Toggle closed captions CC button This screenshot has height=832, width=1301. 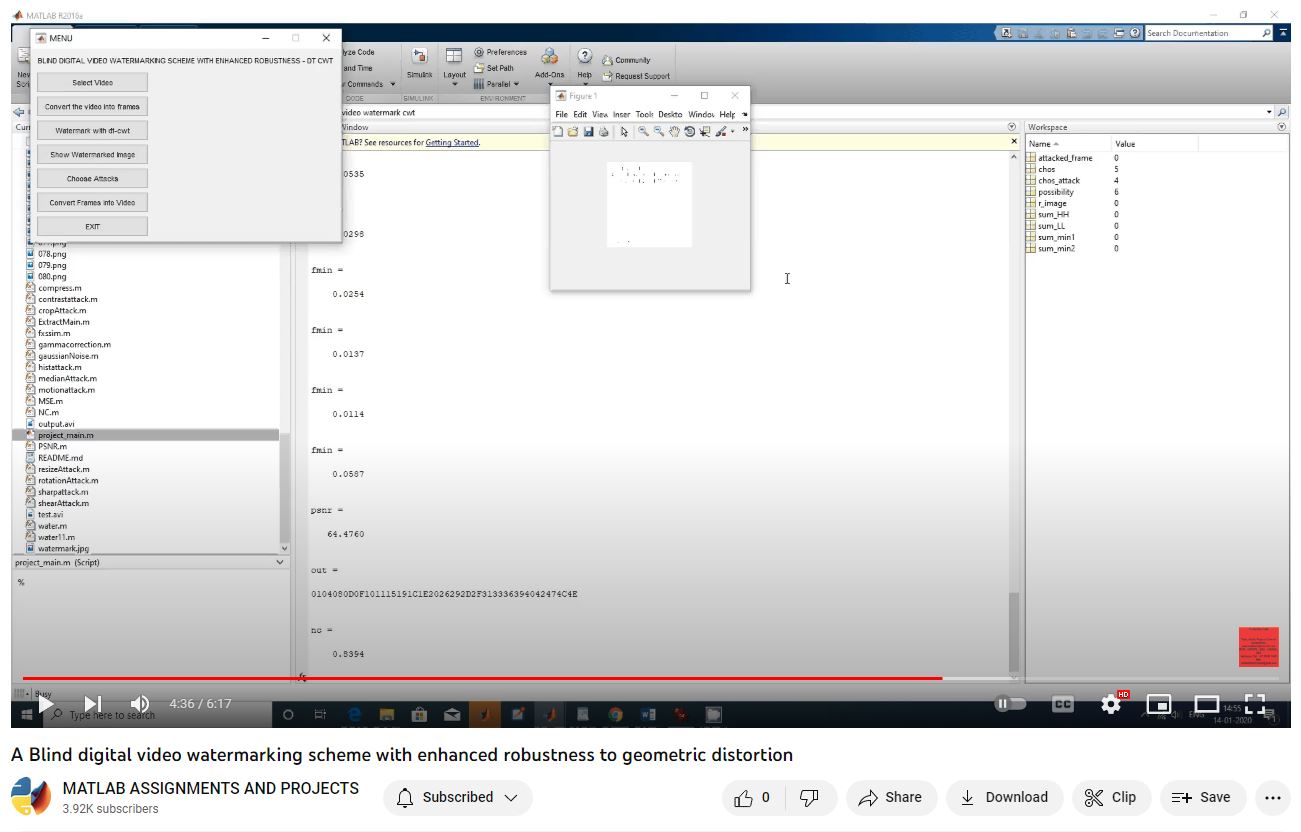tap(1063, 704)
